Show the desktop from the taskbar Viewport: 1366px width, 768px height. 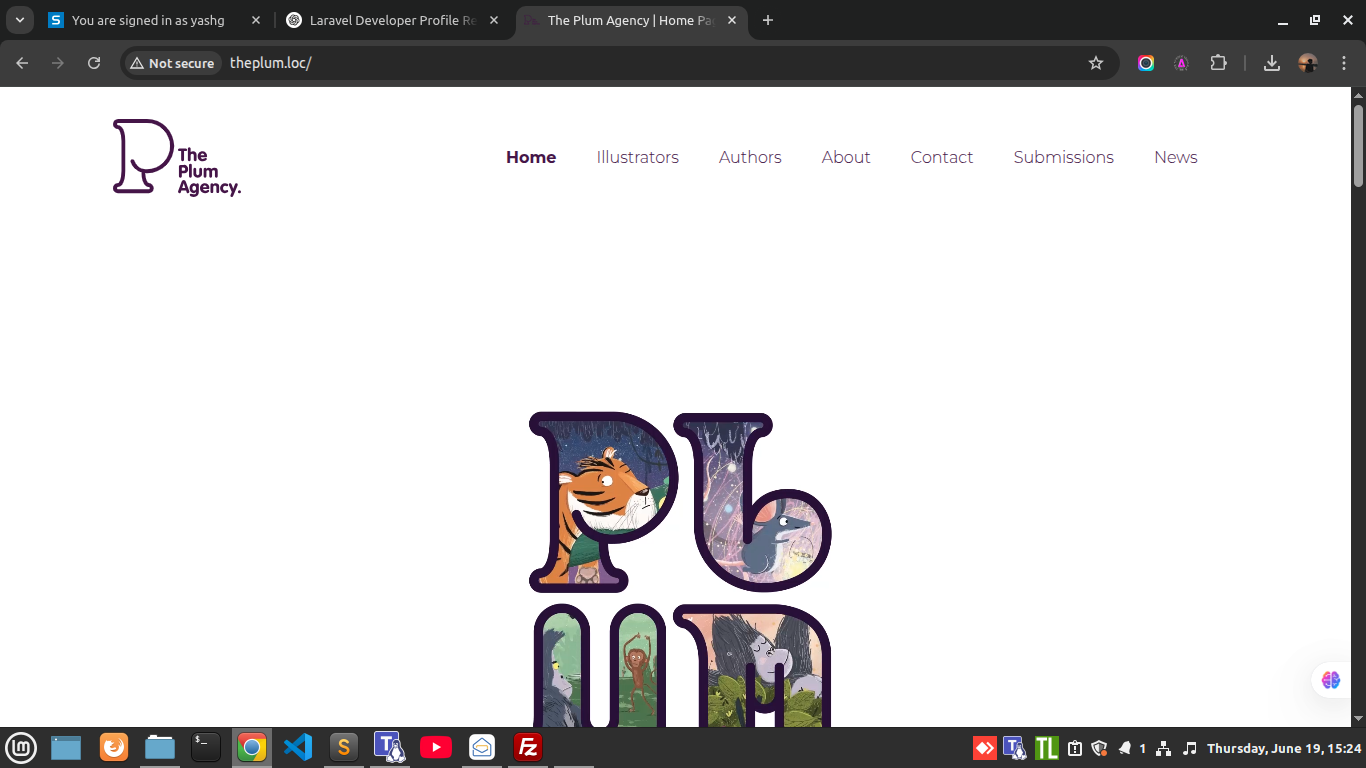click(66, 747)
